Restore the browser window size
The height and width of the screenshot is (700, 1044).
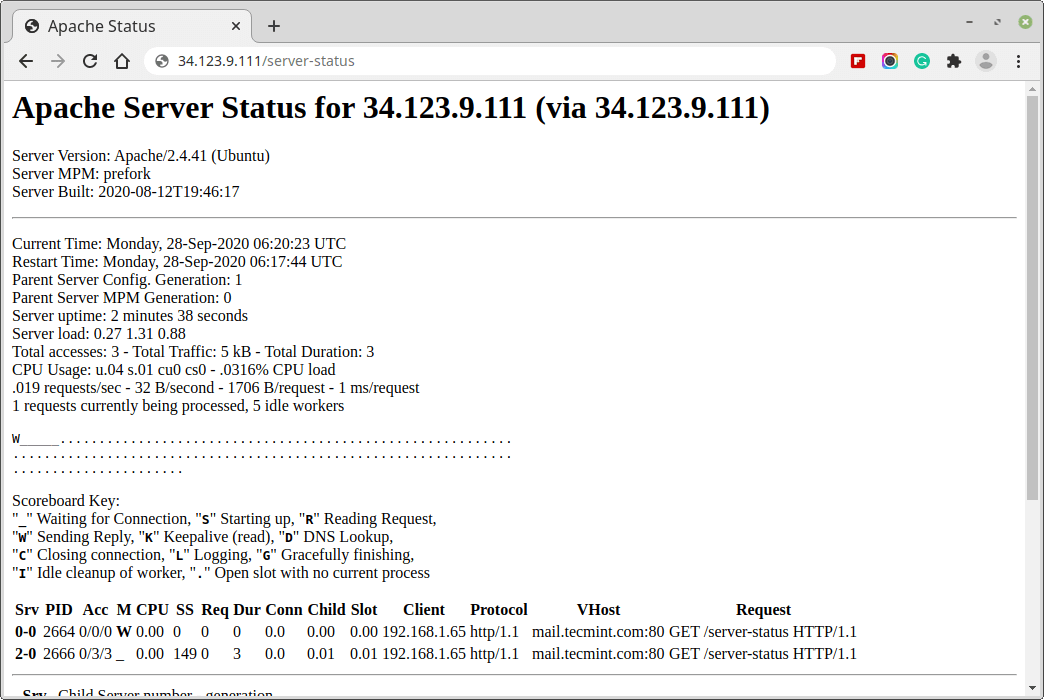coord(997,22)
